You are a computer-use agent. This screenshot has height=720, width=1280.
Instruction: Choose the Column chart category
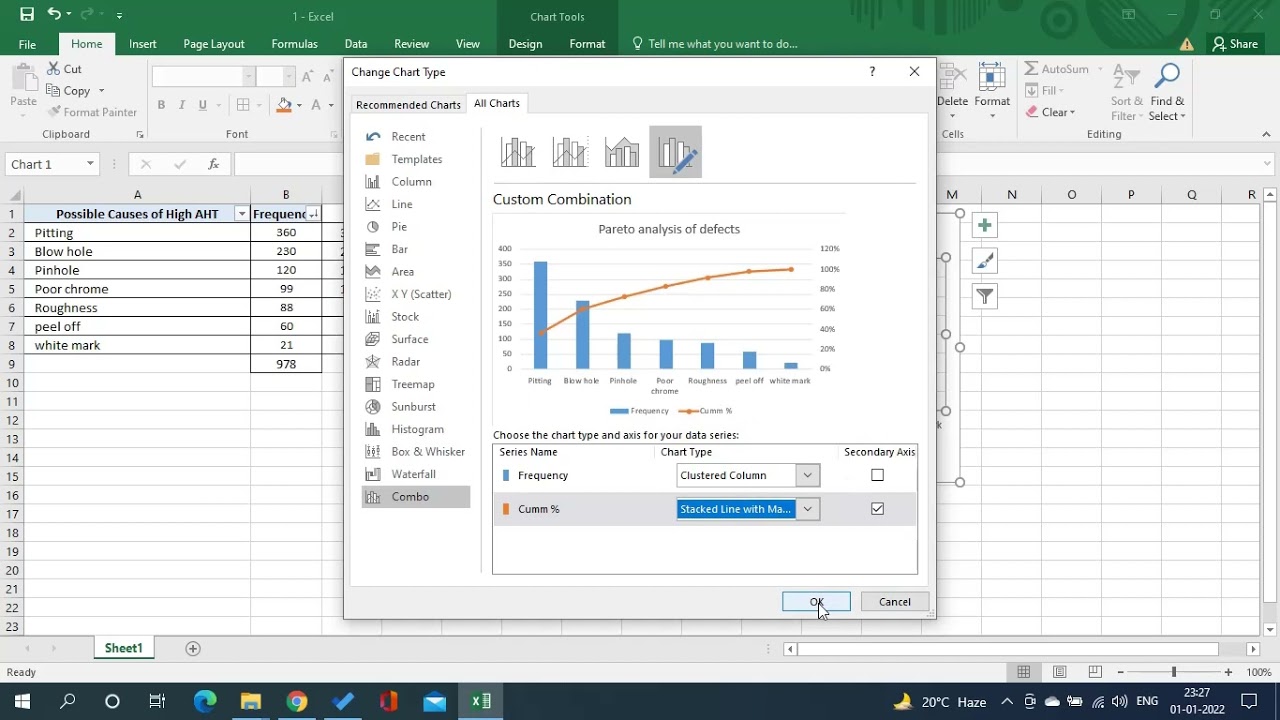pos(411,182)
